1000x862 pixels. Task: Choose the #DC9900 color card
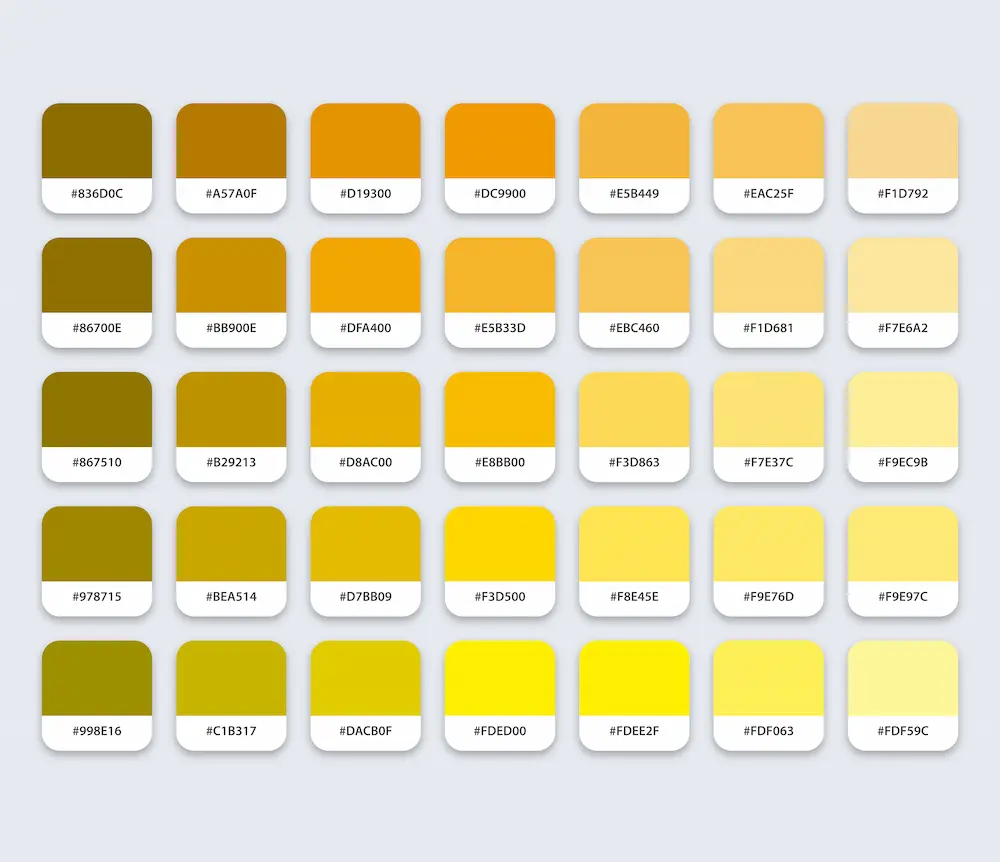click(x=500, y=141)
